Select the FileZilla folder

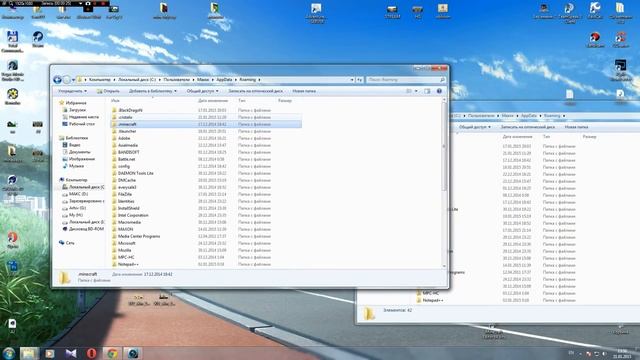[x=124, y=194]
